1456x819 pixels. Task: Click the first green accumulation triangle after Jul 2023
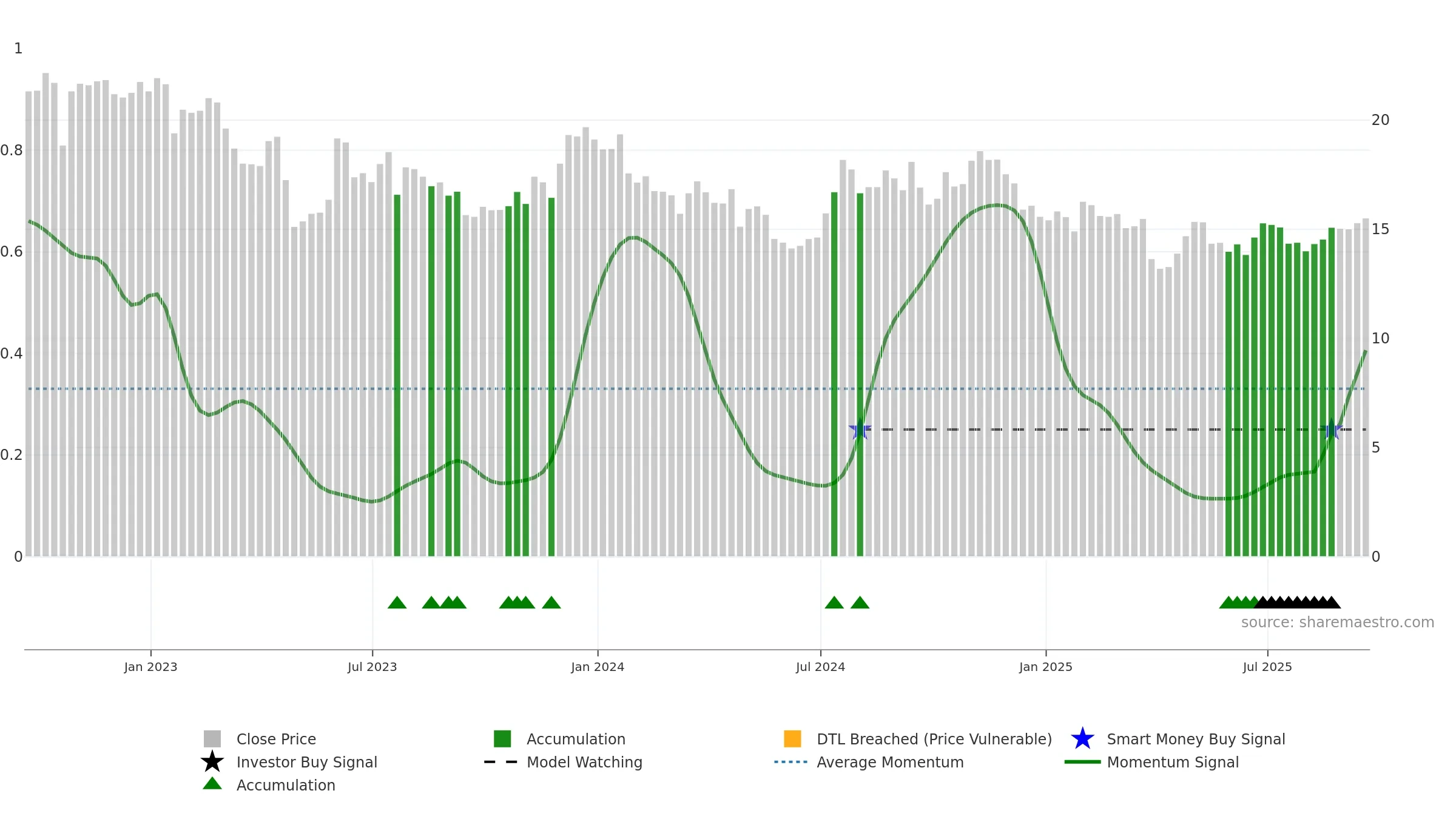(397, 602)
